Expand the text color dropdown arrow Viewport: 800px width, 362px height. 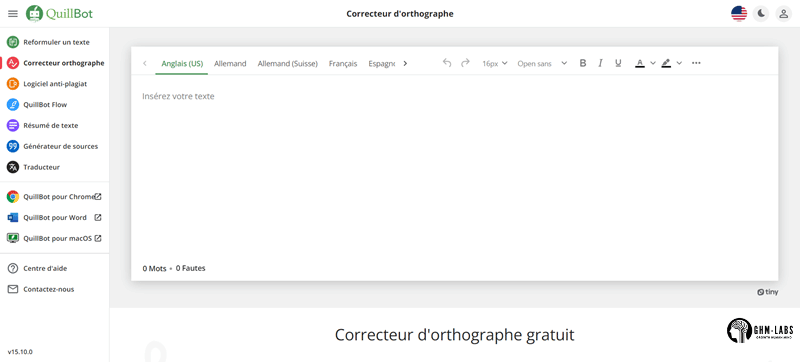tap(653, 63)
